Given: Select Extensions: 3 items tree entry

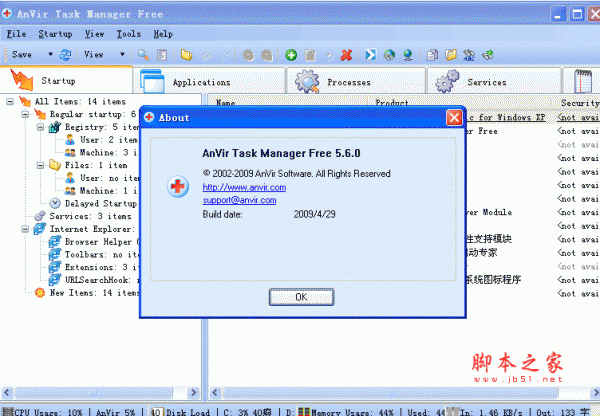Looking at the screenshot, I should click(x=101, y=267).
